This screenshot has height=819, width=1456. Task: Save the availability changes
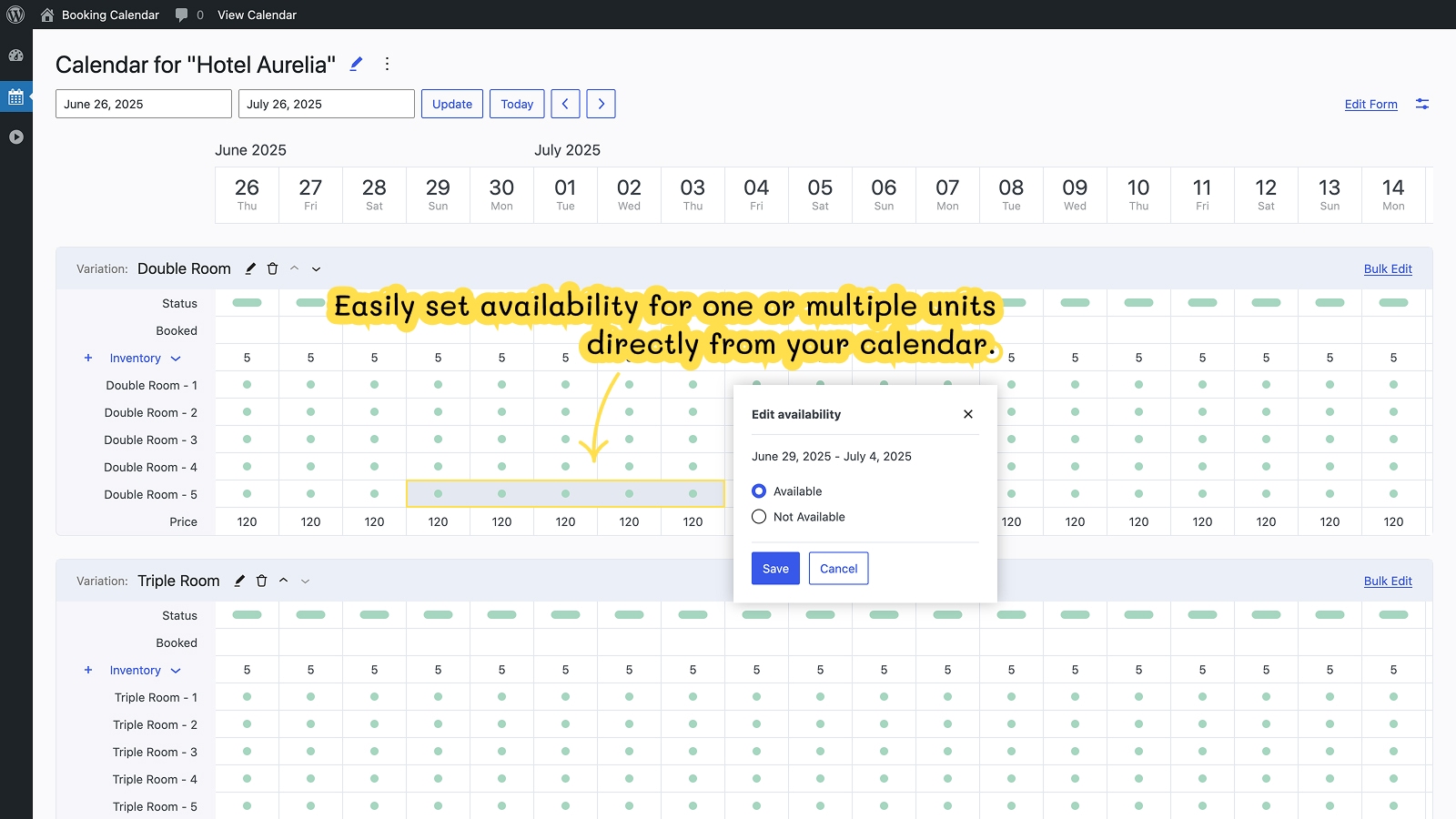(775, 568)
